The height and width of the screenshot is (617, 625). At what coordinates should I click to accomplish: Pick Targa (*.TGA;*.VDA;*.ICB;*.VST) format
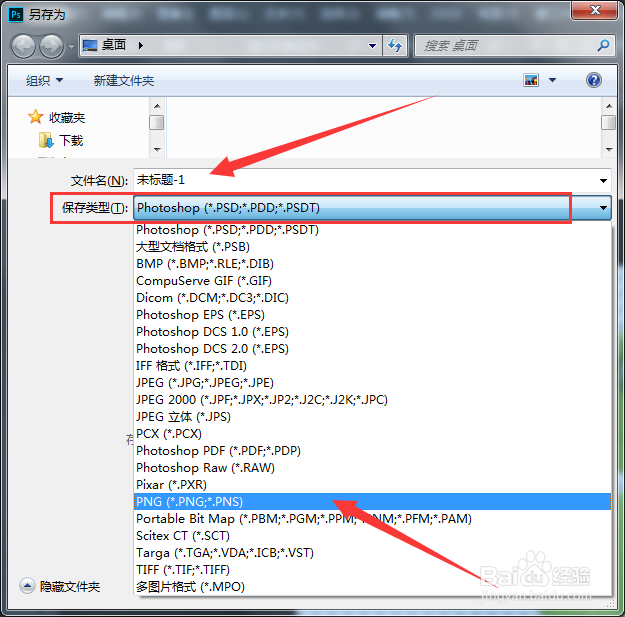tap(372, 553)
